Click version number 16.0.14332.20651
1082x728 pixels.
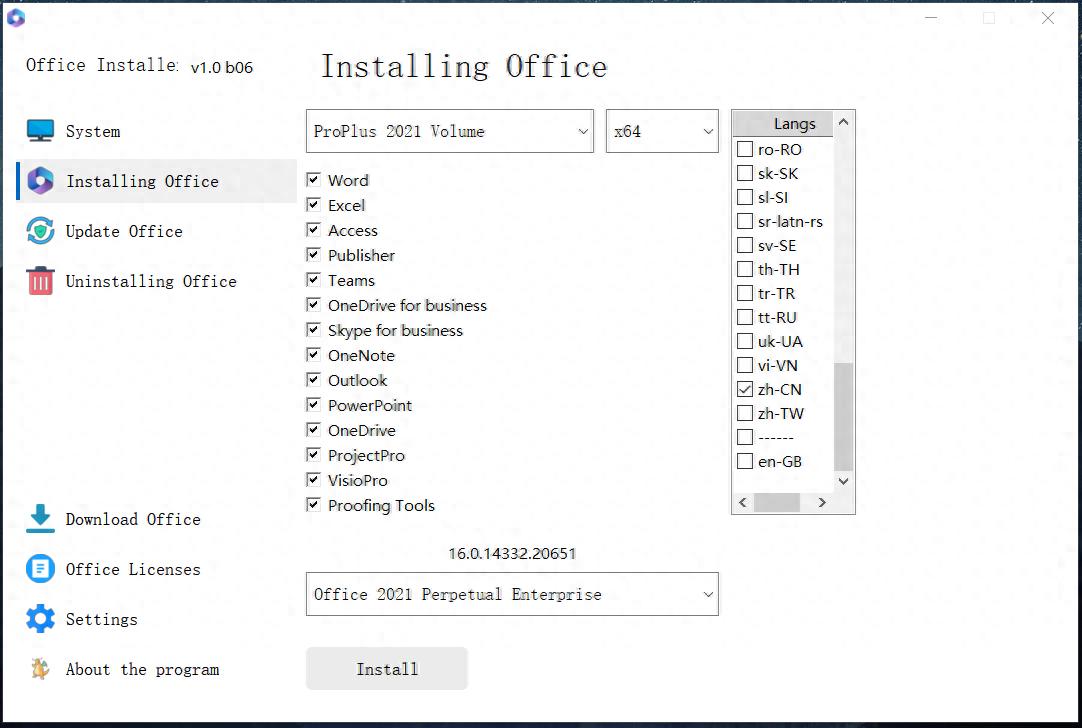click(512, 553)
